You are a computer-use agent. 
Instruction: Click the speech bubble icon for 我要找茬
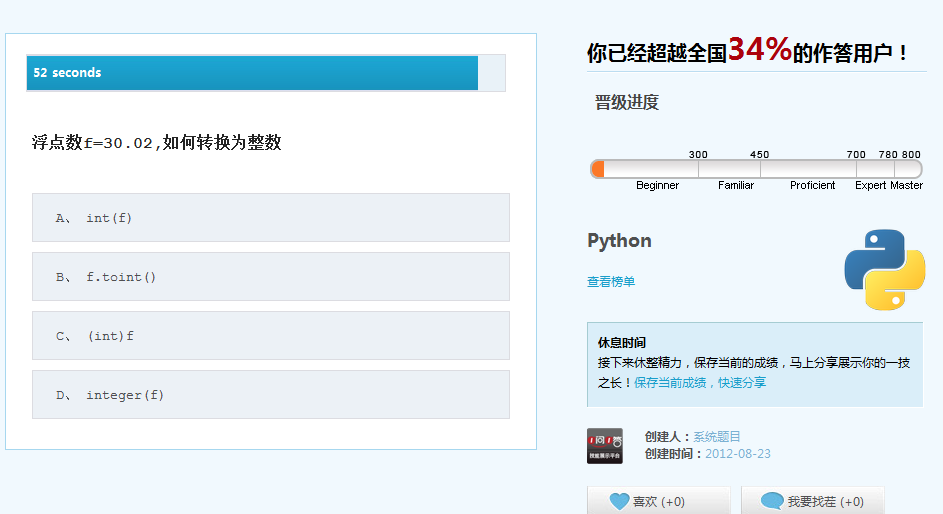point(772,501)
